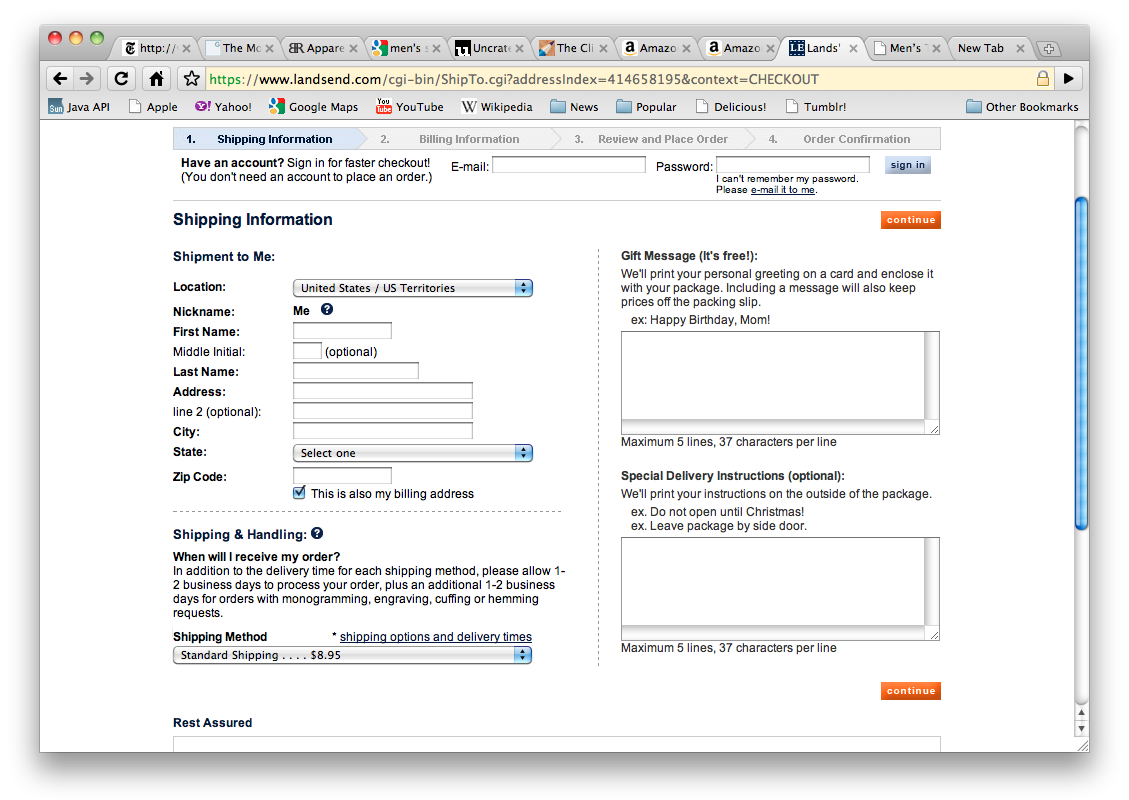Viewport: 1129px width, 800px height.
Task: Switch to the Uncrate tab
Action: coord(490,48)
